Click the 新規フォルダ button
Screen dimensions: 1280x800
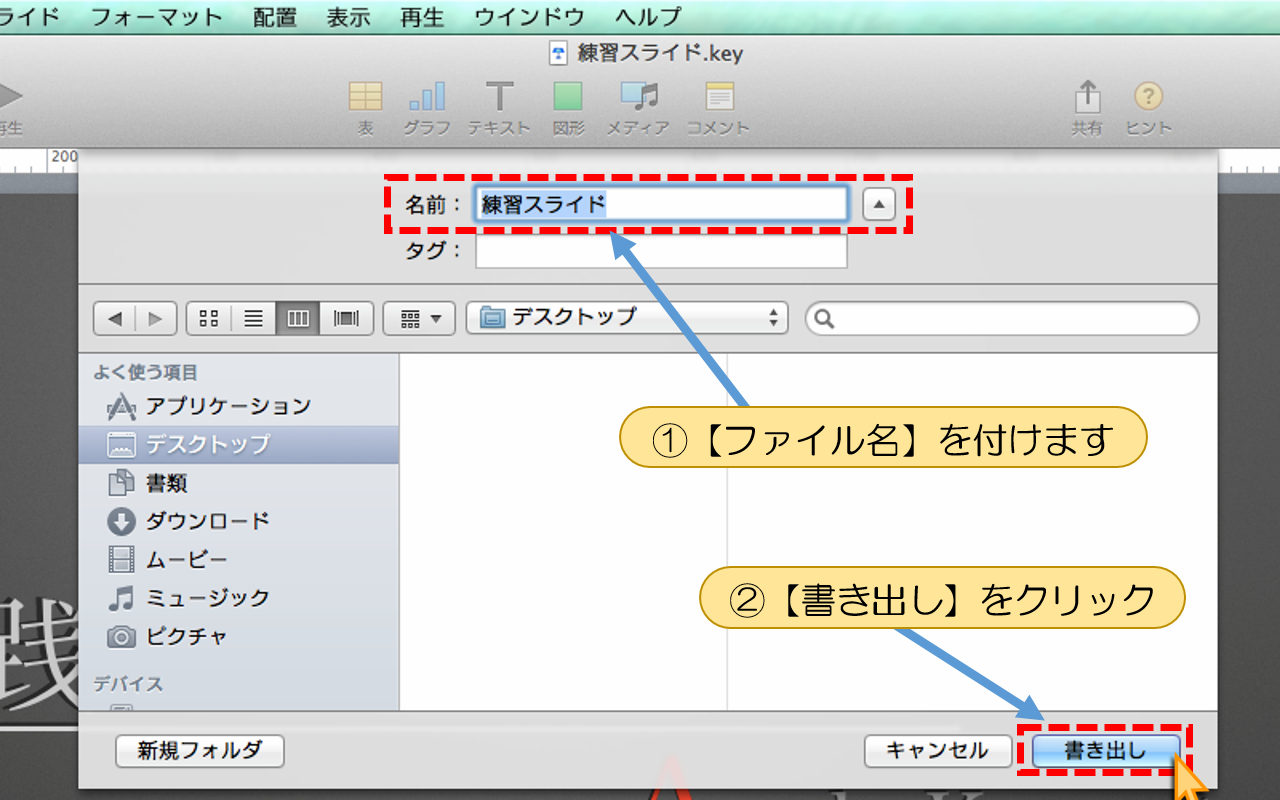coord(200,751)
